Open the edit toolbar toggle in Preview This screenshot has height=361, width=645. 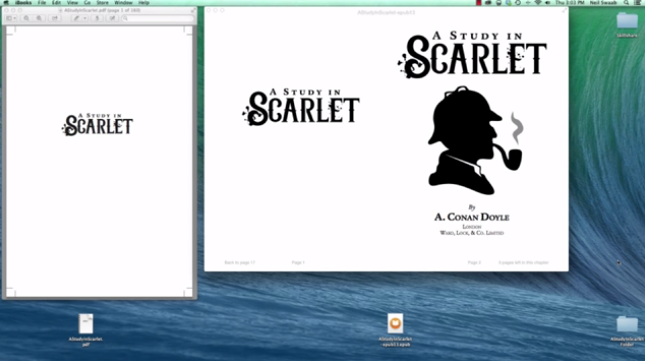click(x=112, y=18)
